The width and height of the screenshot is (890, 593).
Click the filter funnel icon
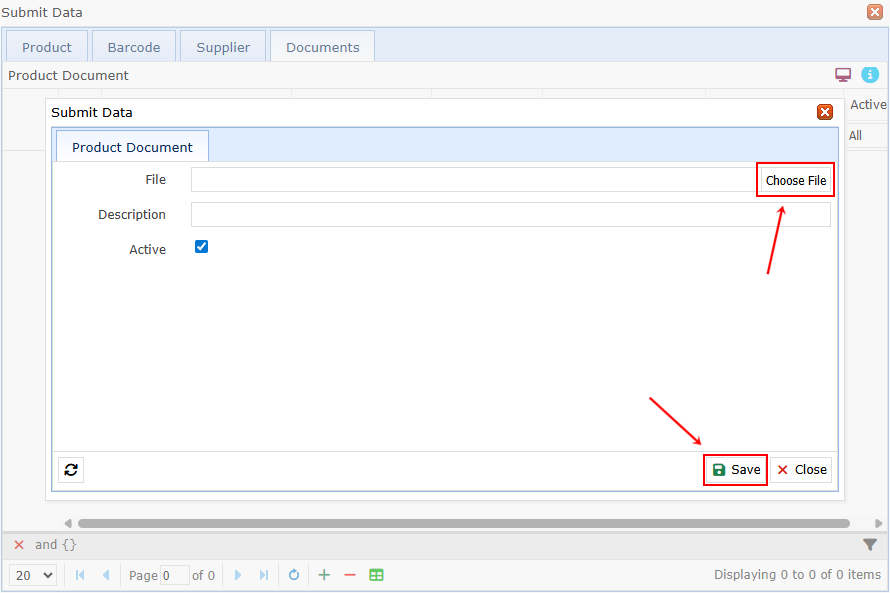870,545
